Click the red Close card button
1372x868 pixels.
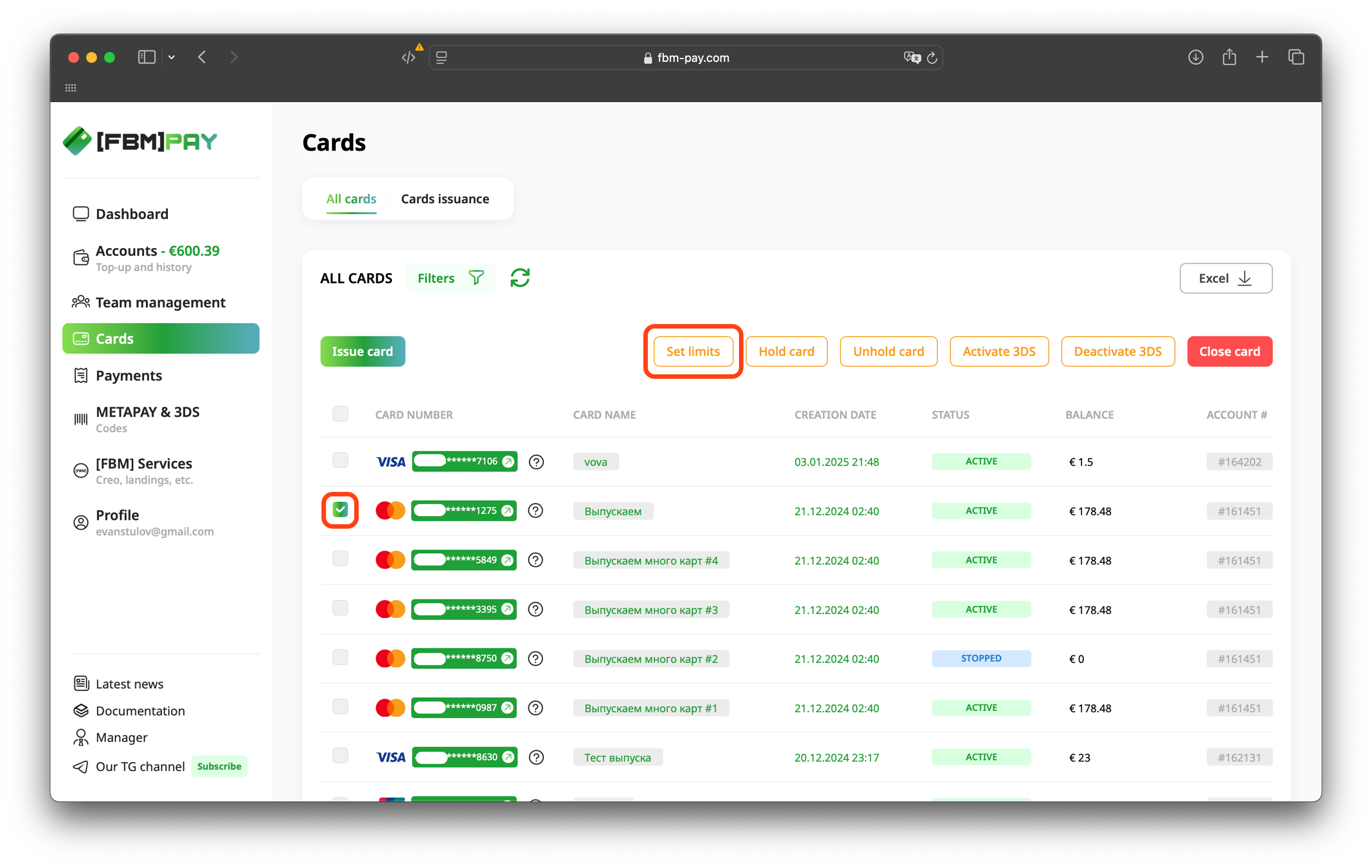tap(1229, 351)
